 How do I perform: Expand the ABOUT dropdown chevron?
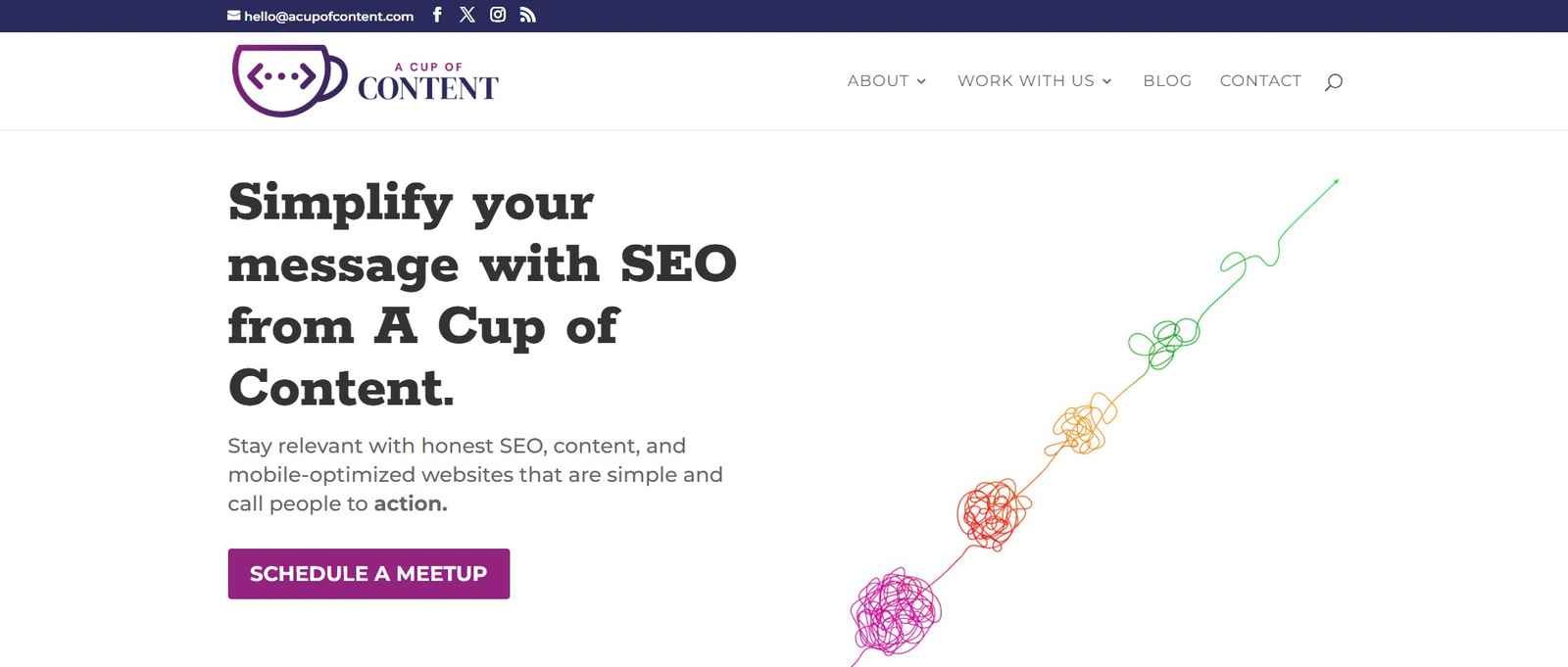pyautogui.click(x=921, y=81)
